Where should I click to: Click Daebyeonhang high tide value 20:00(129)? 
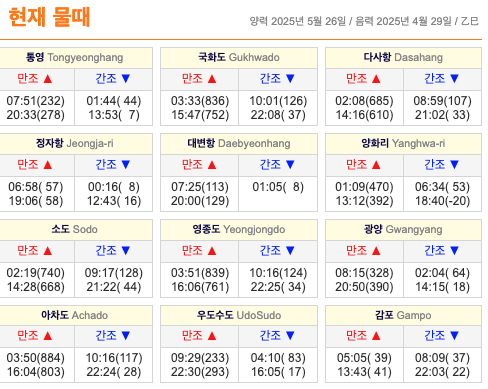click(200, 201)
